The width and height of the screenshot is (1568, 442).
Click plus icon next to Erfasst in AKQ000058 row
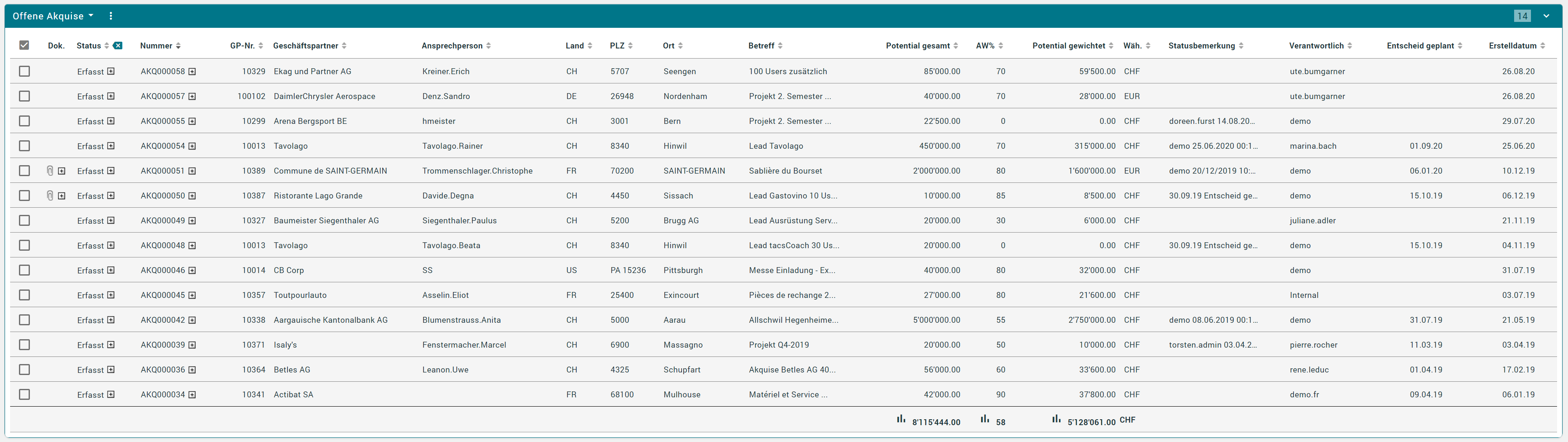click(111, 71)
